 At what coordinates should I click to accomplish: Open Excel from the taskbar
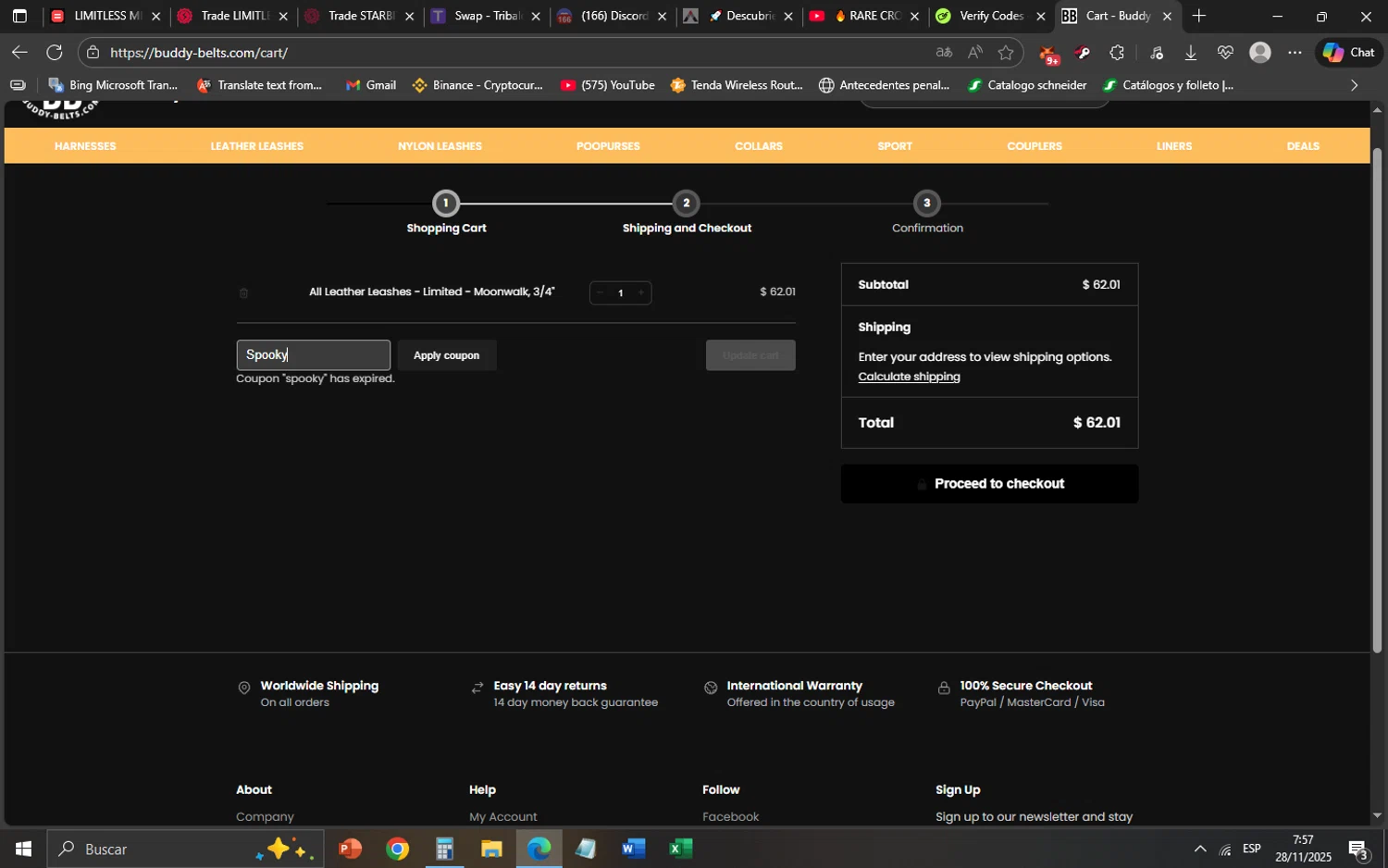tap(681, 849)
